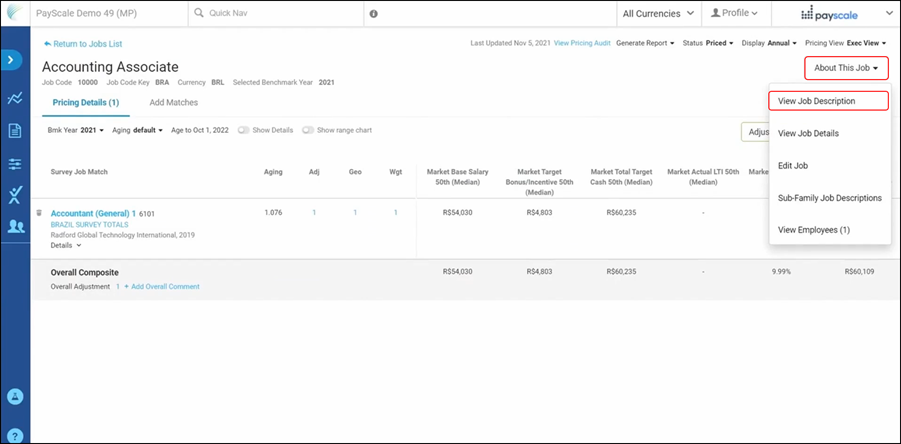901x444 pixels.
Task: Switch to the Add Matches tab
Action: [173, 102]
